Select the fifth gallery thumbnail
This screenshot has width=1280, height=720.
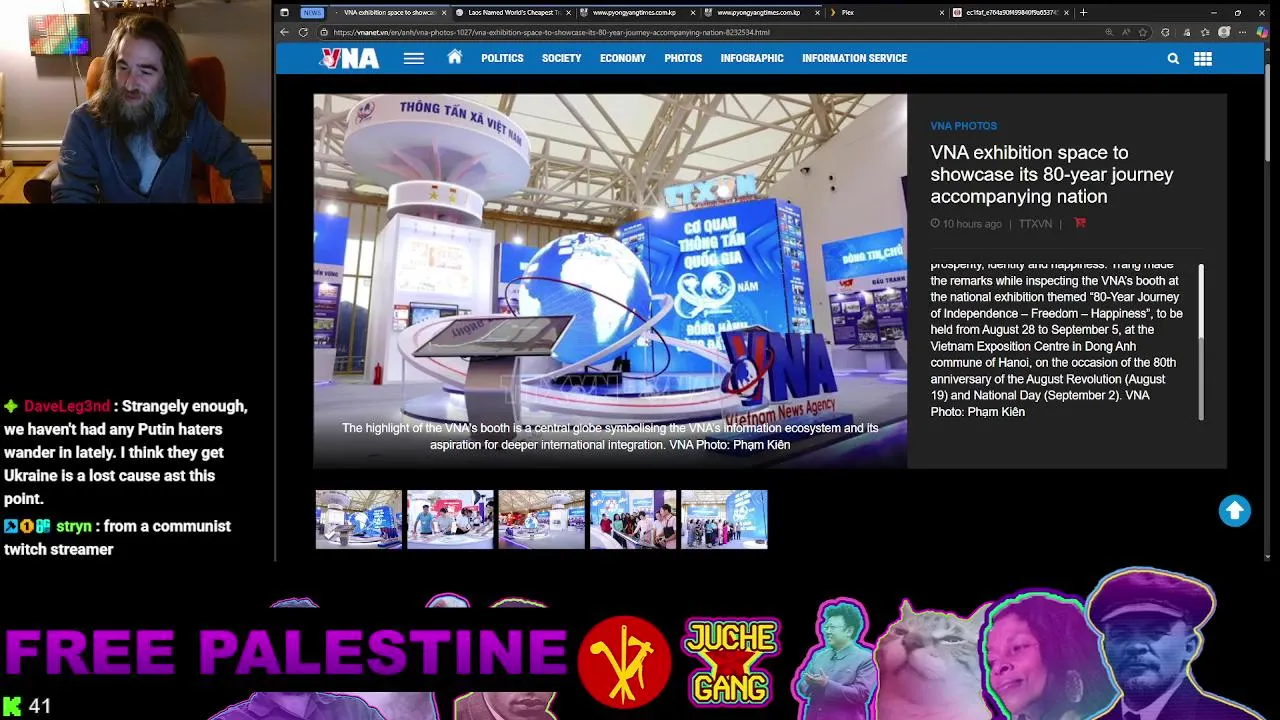click(x=724, y=519)
